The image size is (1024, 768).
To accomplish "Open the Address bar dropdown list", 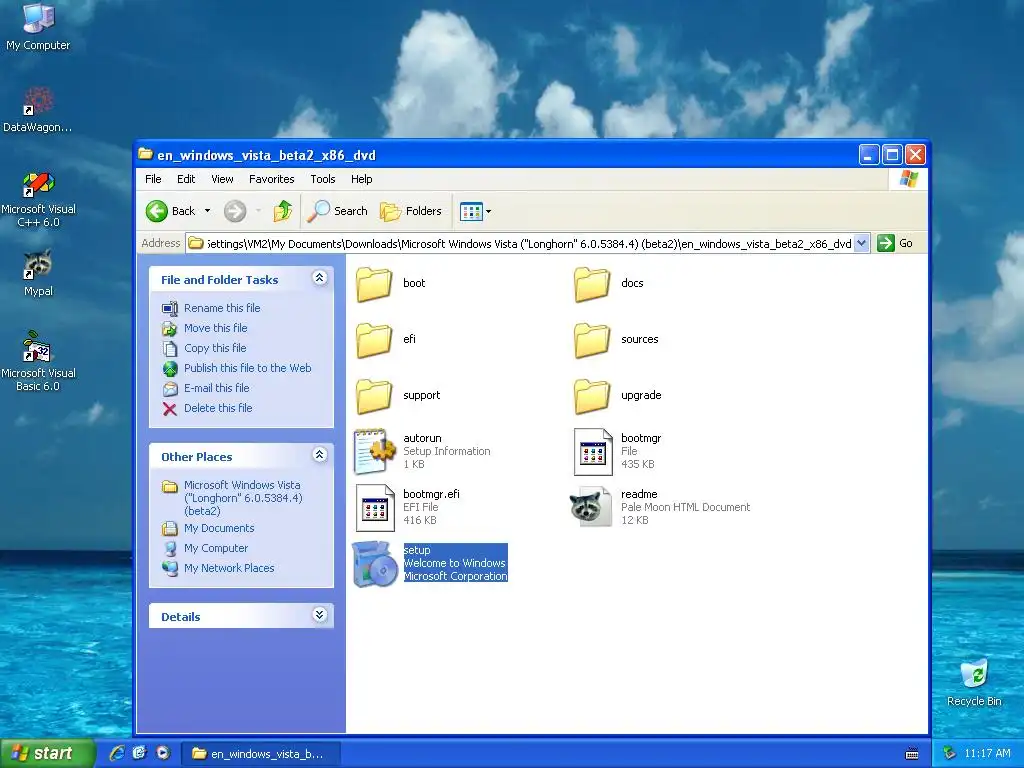I will tap(861, 243).
